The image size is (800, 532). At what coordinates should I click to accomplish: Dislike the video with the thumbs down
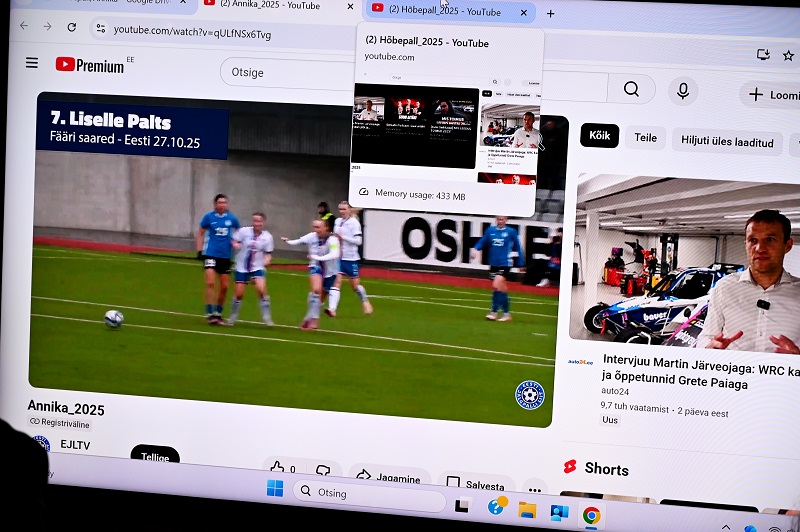(323, 470)
